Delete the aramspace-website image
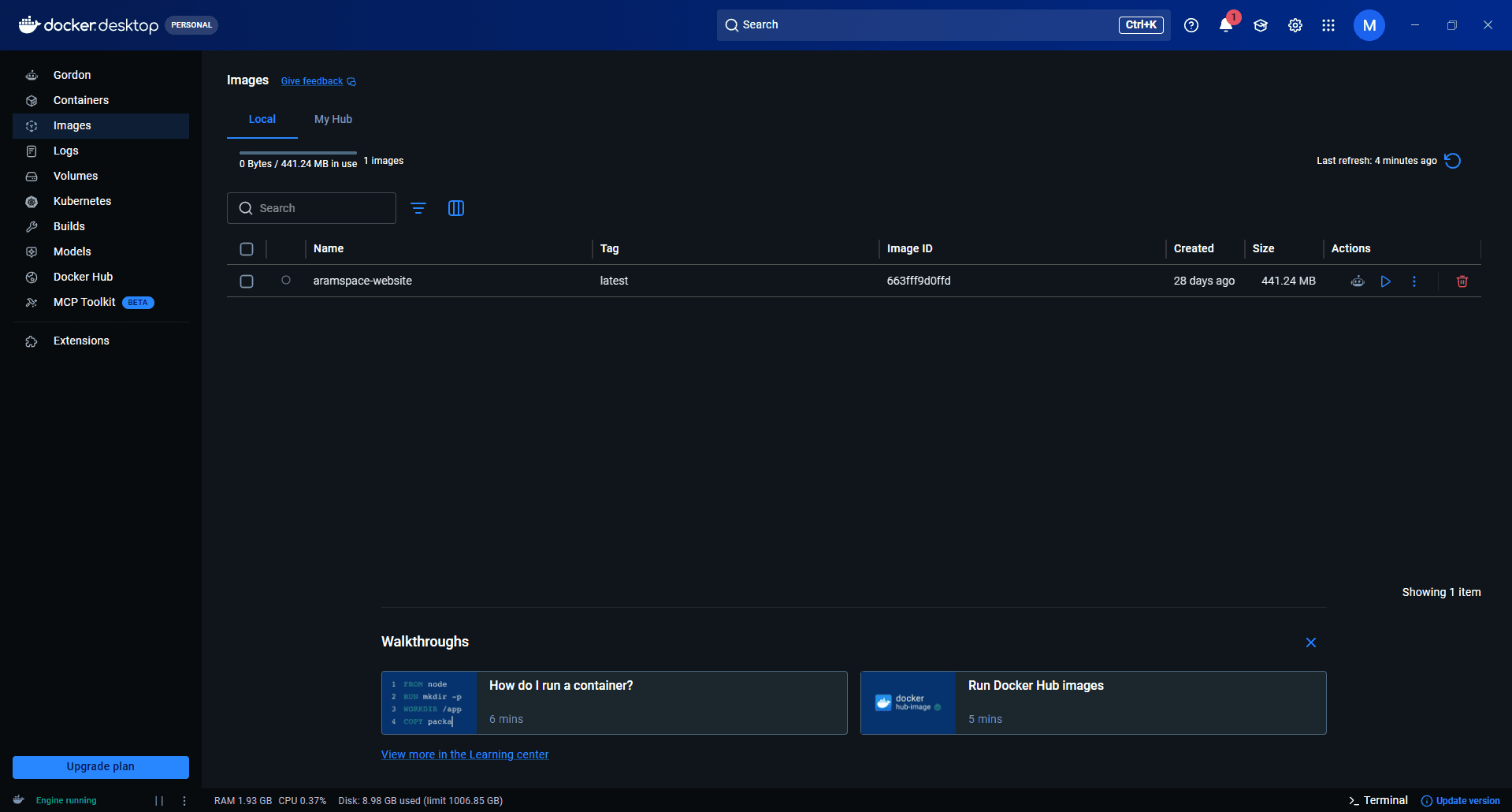The image size is (1512, 812). 1462,281
